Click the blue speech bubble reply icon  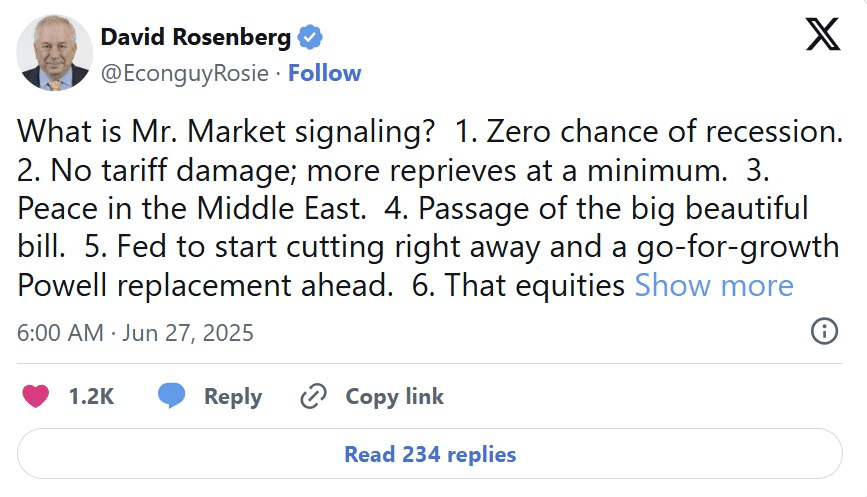pos(171,396)
